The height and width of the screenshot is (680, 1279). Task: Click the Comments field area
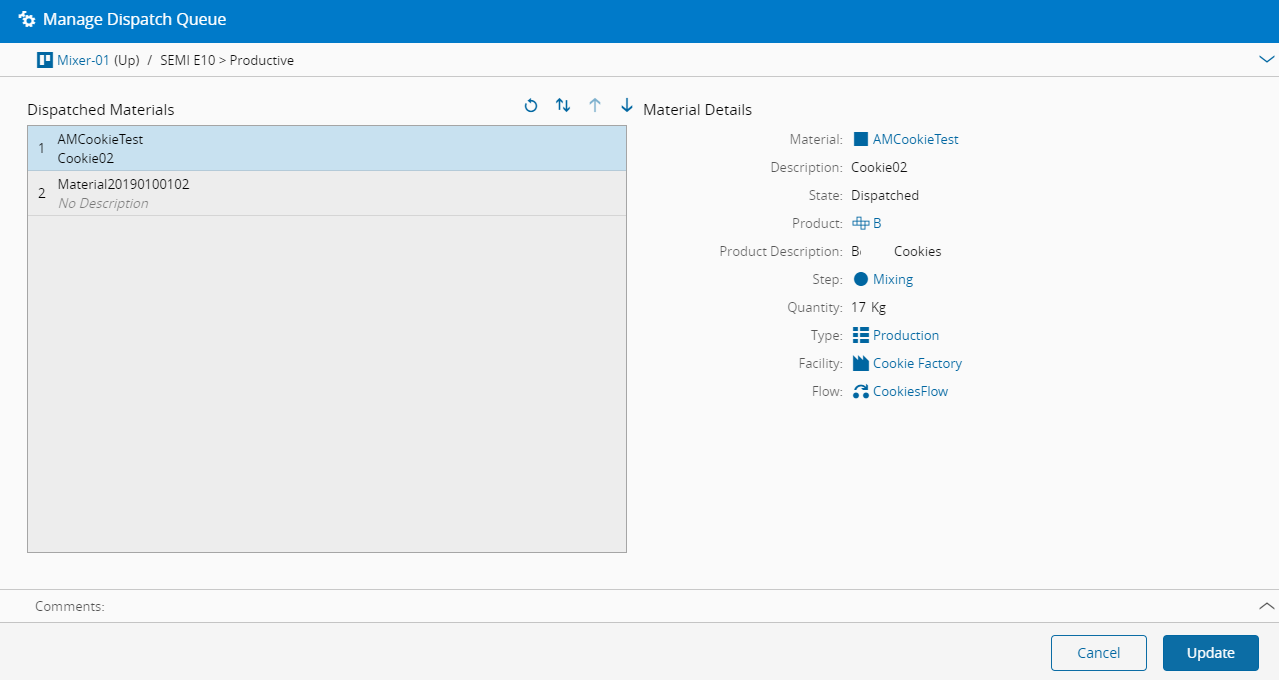coord(640,606)
